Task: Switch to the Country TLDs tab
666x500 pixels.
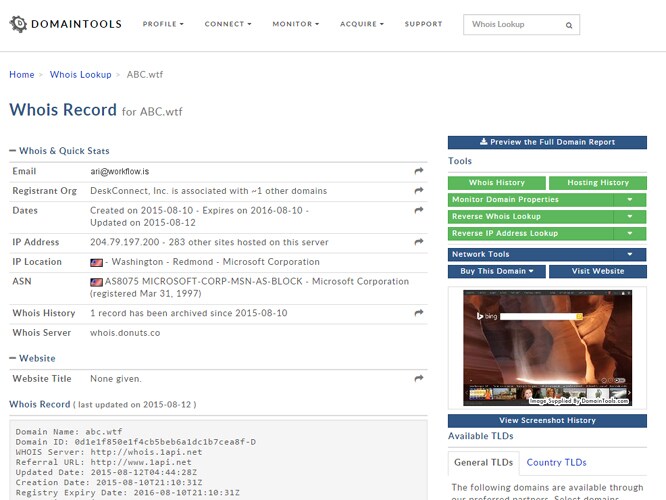Action: point(556,462)
